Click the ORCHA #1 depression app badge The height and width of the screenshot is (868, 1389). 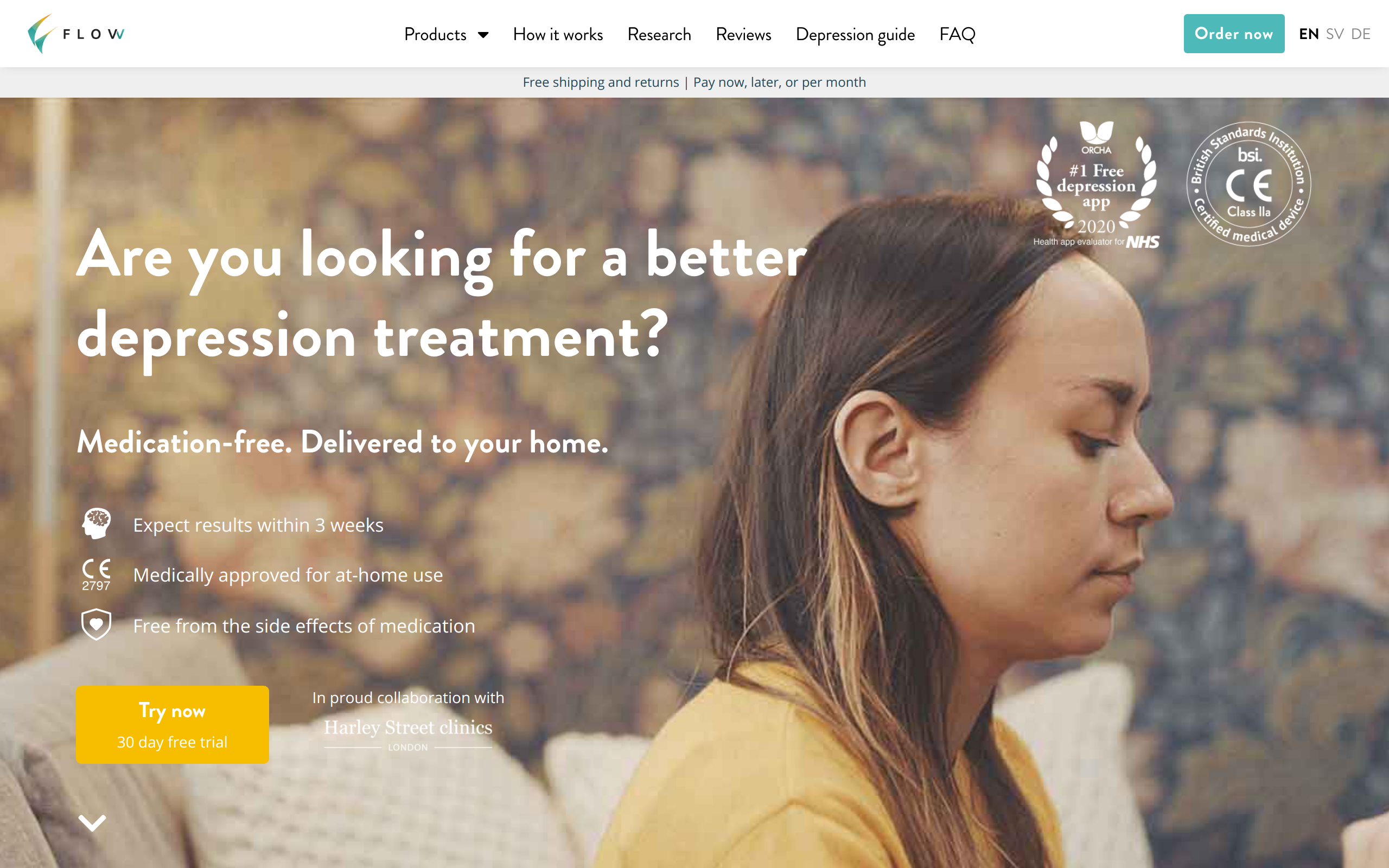[1096, 185]
